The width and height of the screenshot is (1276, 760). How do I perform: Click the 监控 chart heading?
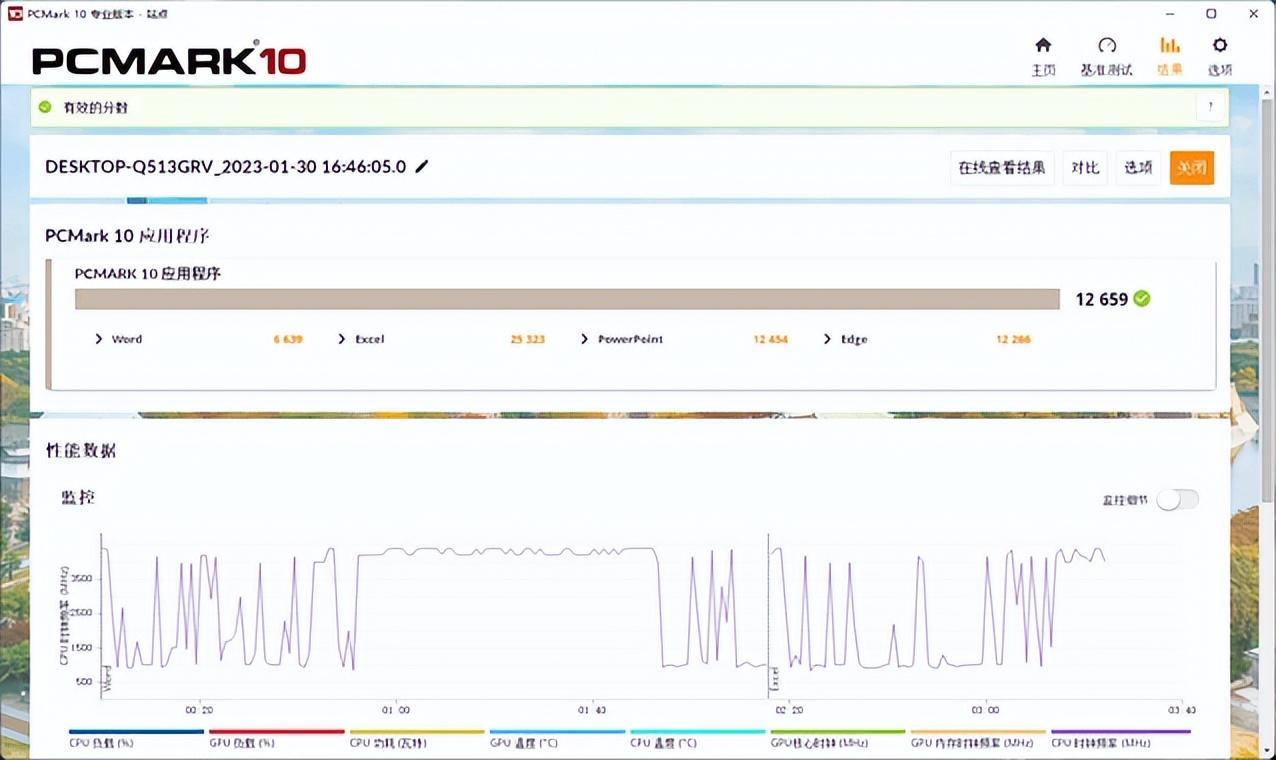coord(78,496)
